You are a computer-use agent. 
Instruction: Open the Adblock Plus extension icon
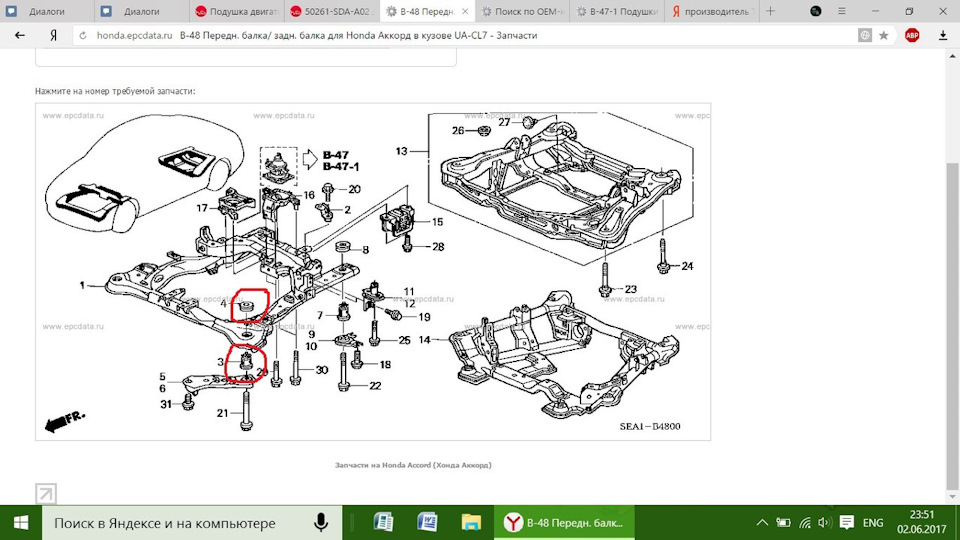click(912, 36)
